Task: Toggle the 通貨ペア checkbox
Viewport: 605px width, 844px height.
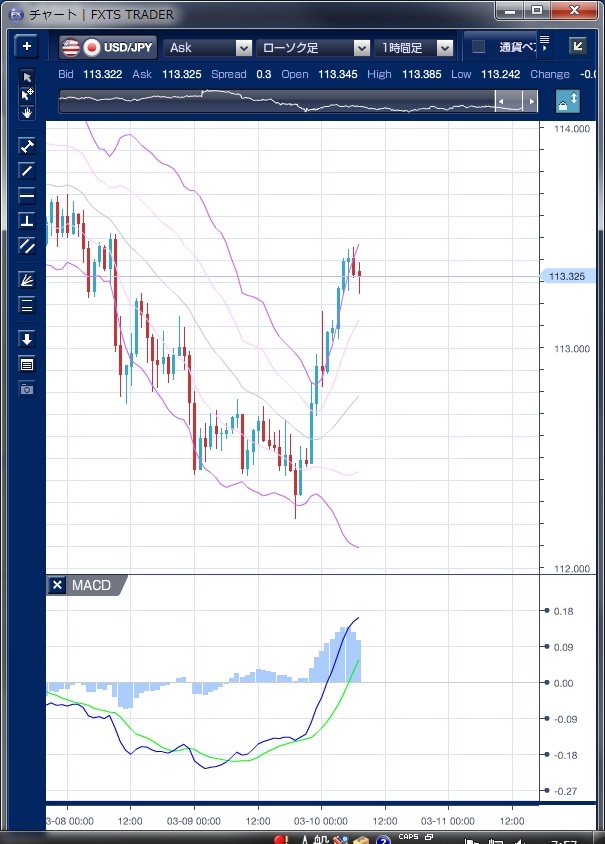Action: tap(478, 47)
